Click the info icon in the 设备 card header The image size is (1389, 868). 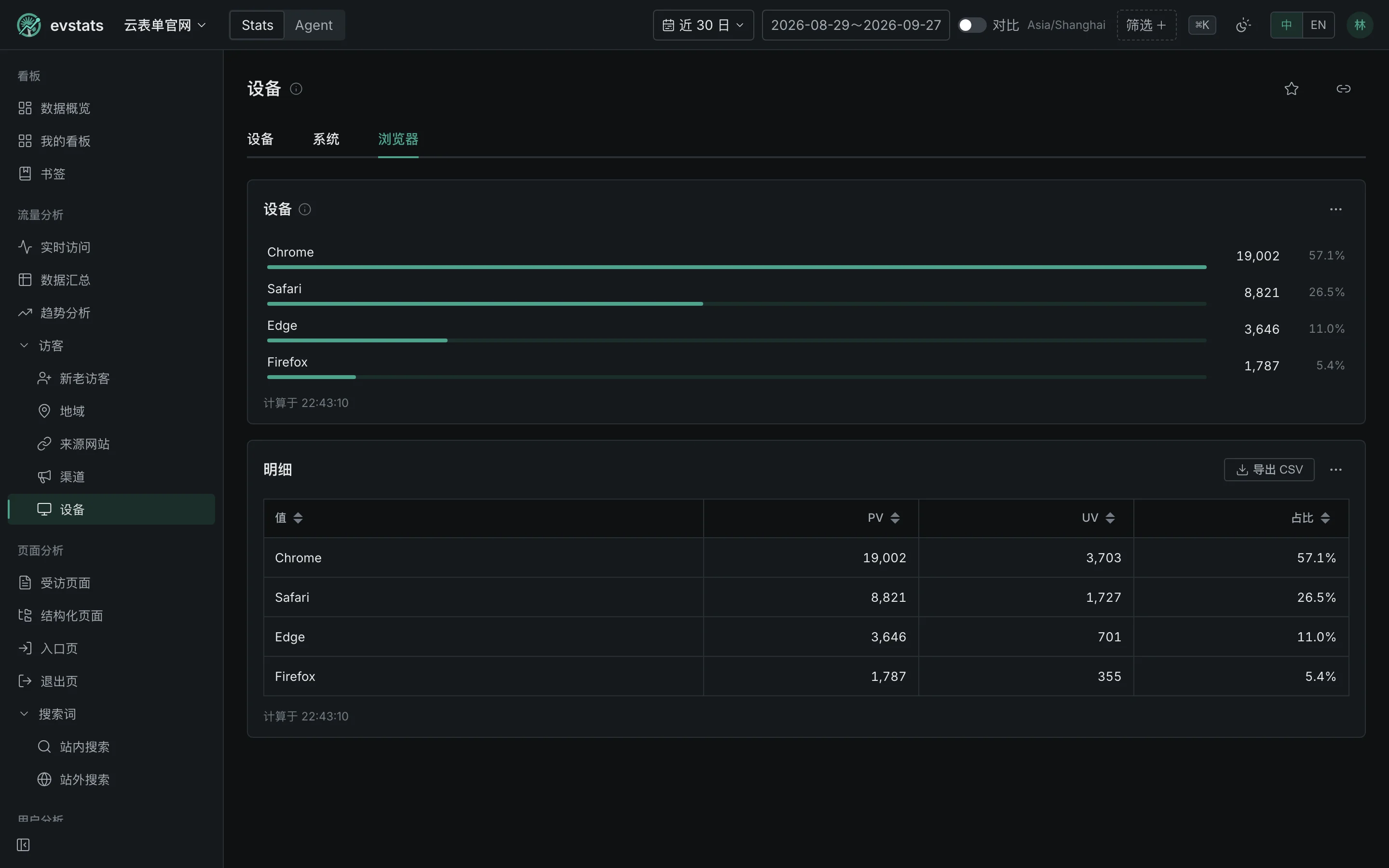[305, 210]
